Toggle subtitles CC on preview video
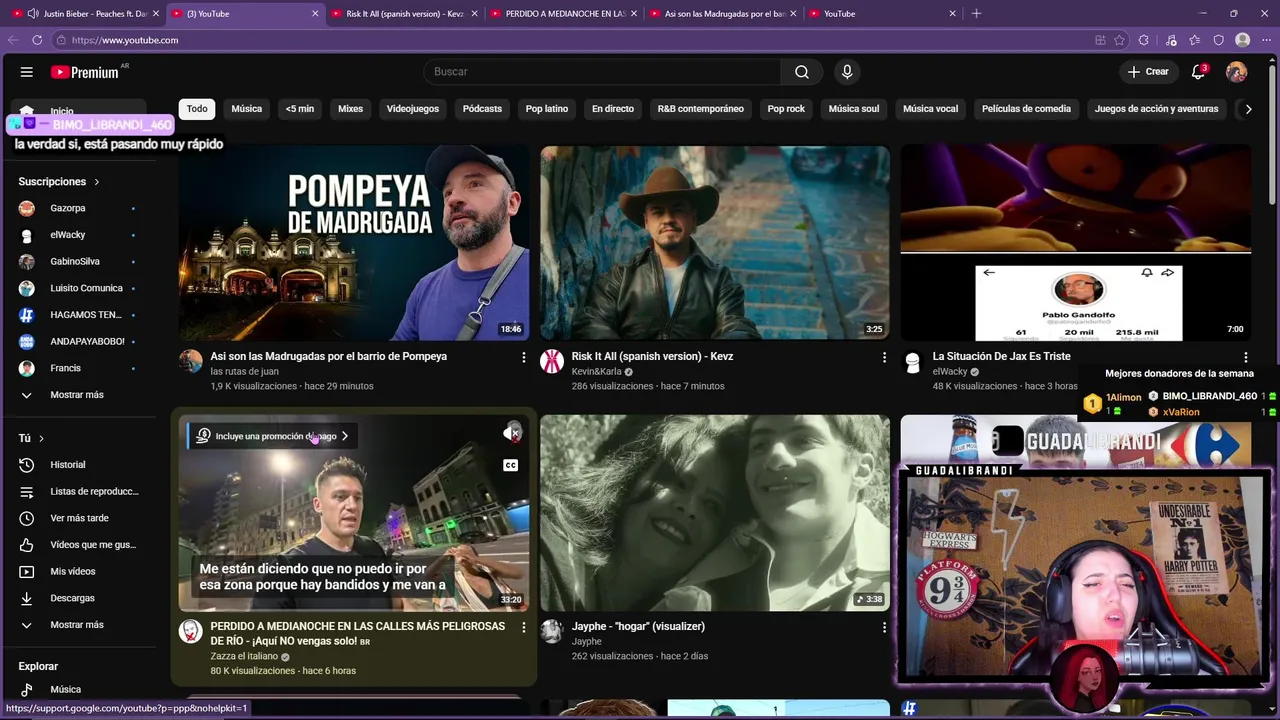This screenshot has width=1280, height=720. coord(511,465)
